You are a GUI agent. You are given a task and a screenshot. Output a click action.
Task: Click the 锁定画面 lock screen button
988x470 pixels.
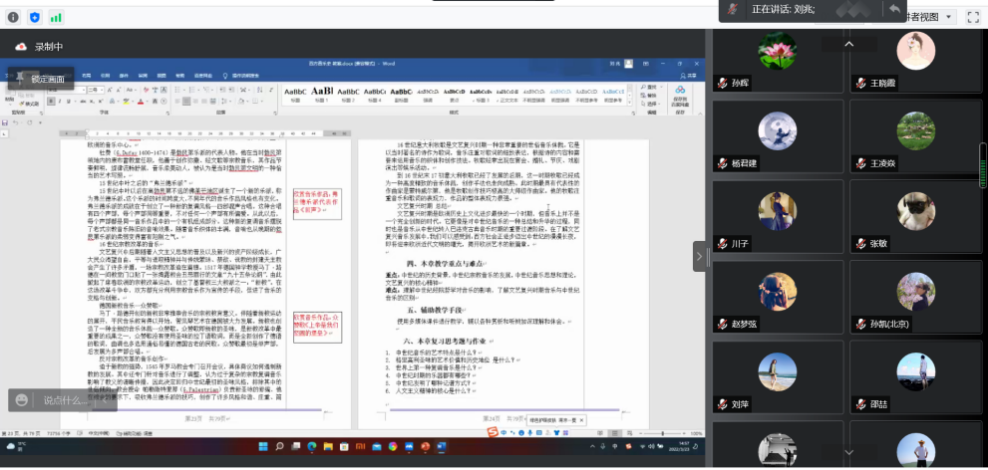pyautogui.click(x=47, y=79)
